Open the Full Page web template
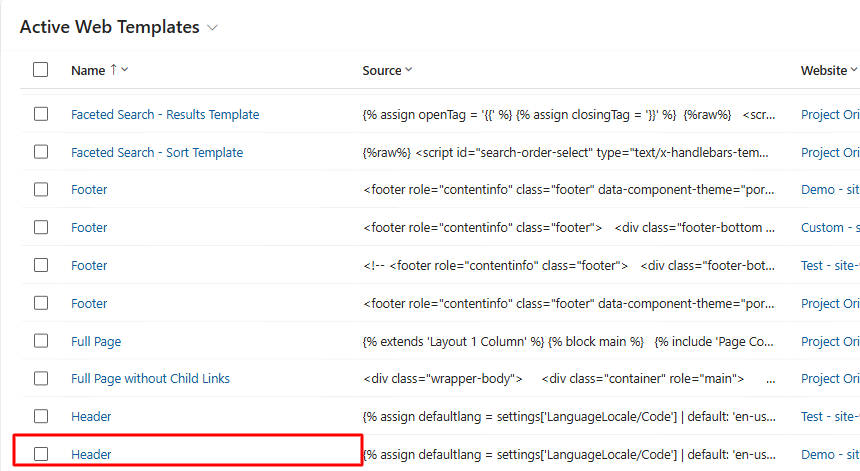Screen dimensions: 860x471 point(96,342)
